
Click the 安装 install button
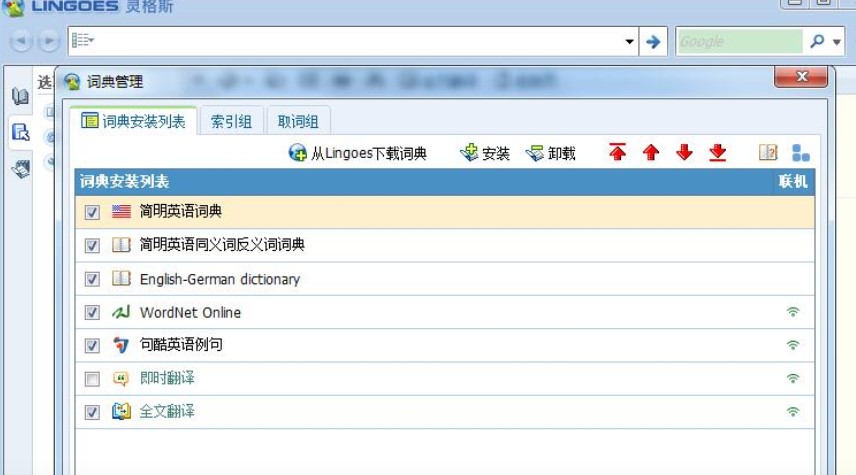[x=485, y=153]
